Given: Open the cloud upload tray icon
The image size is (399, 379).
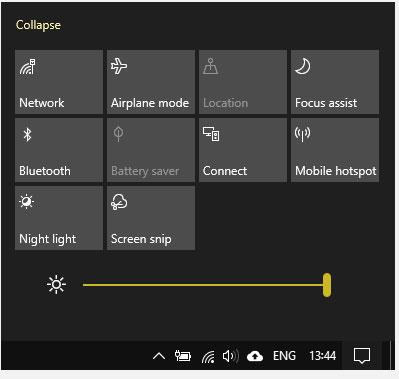Looking at the screenshot, I should [255, 356].
